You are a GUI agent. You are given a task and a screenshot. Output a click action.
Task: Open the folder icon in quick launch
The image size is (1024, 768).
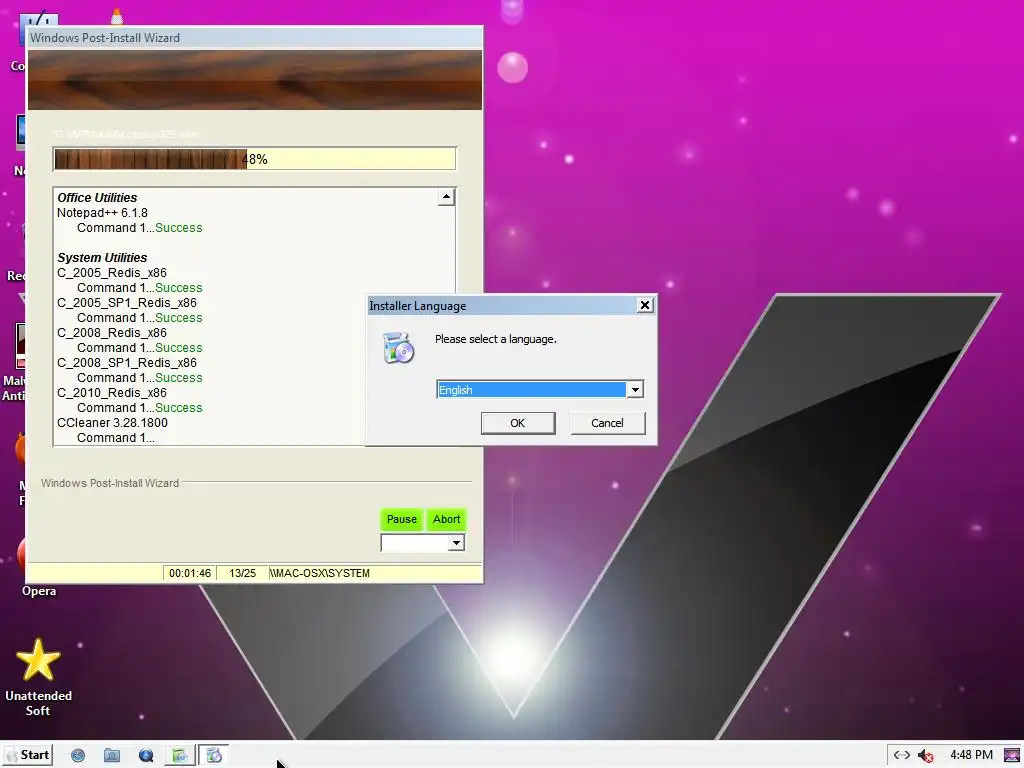(112, 755)
